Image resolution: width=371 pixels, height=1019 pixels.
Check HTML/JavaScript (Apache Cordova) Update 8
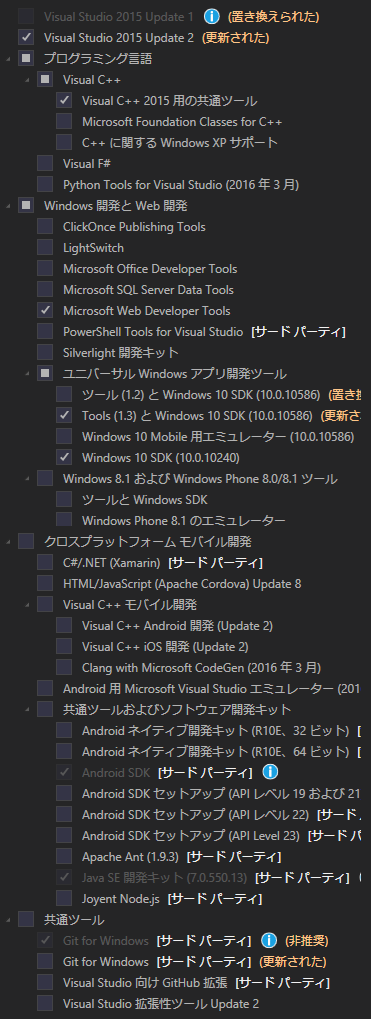(45, 583)
